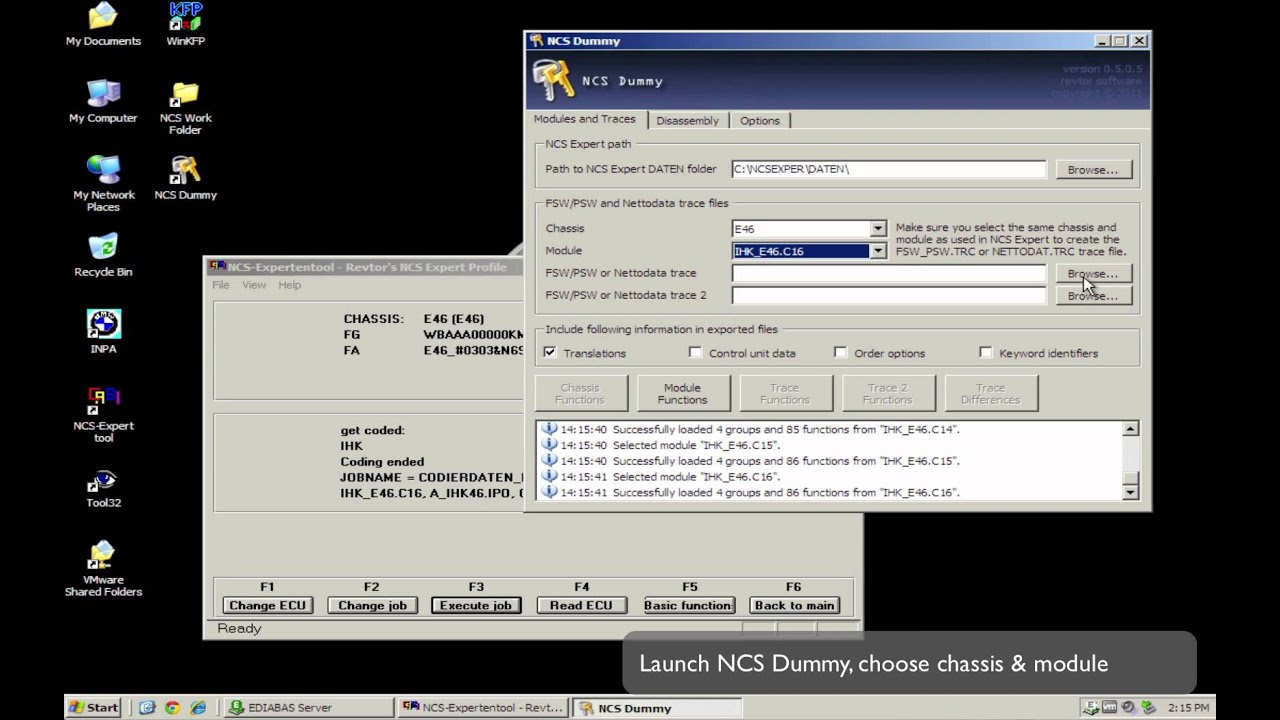Click the NCS Dummy title bar icon
The height and width of the screenshot is (720, 1280).
point(536,41)
